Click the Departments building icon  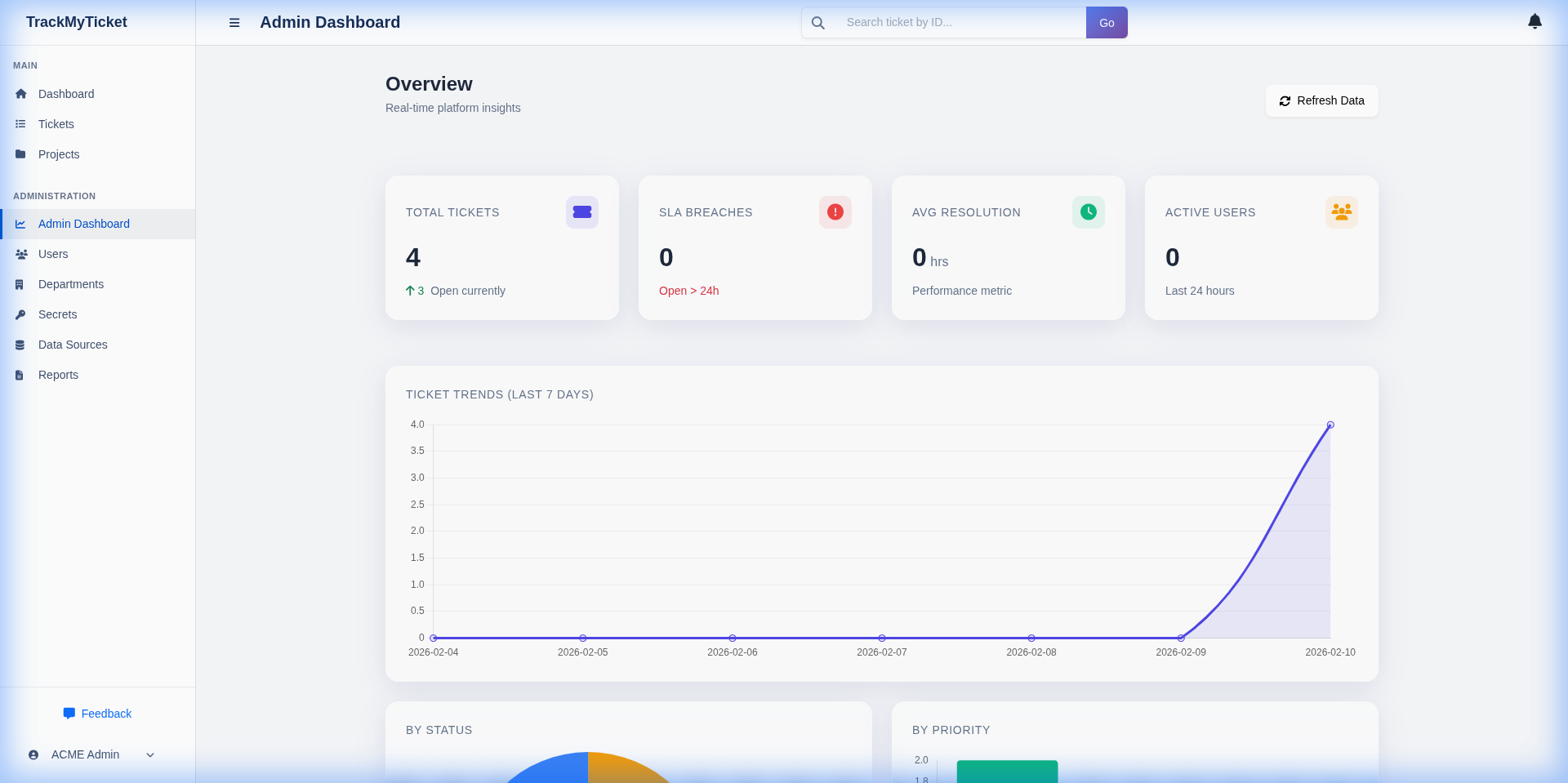pos(20,284)
